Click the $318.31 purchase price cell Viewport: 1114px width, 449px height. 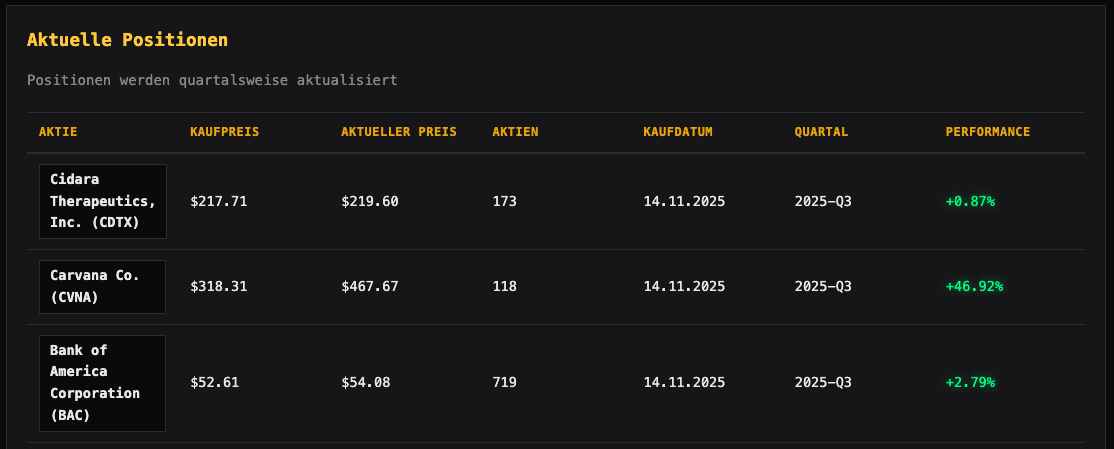coord(218,286)
